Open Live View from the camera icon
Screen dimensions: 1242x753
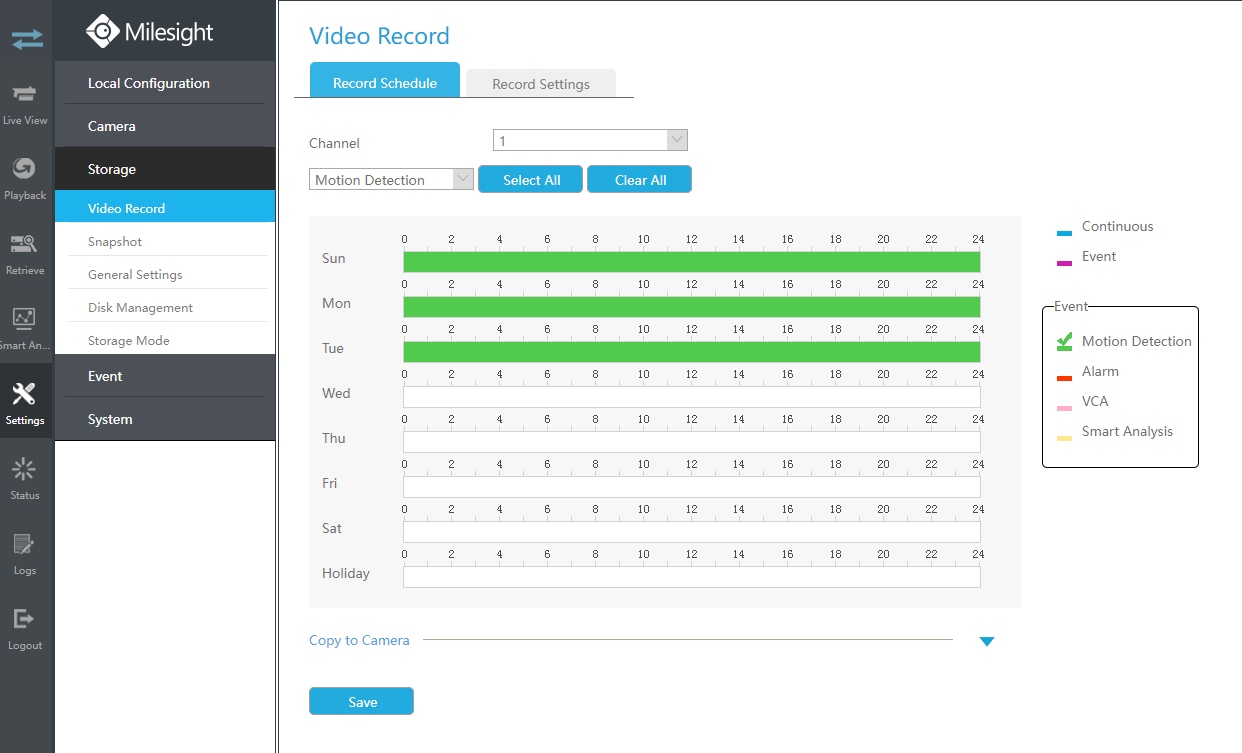pyautogui.click(x=25, y=93)
